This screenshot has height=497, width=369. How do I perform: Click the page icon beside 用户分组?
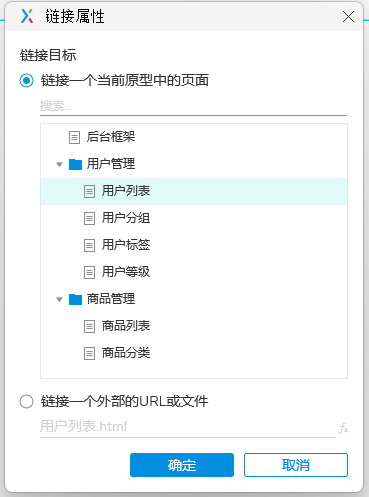click(x=89, y=218)
